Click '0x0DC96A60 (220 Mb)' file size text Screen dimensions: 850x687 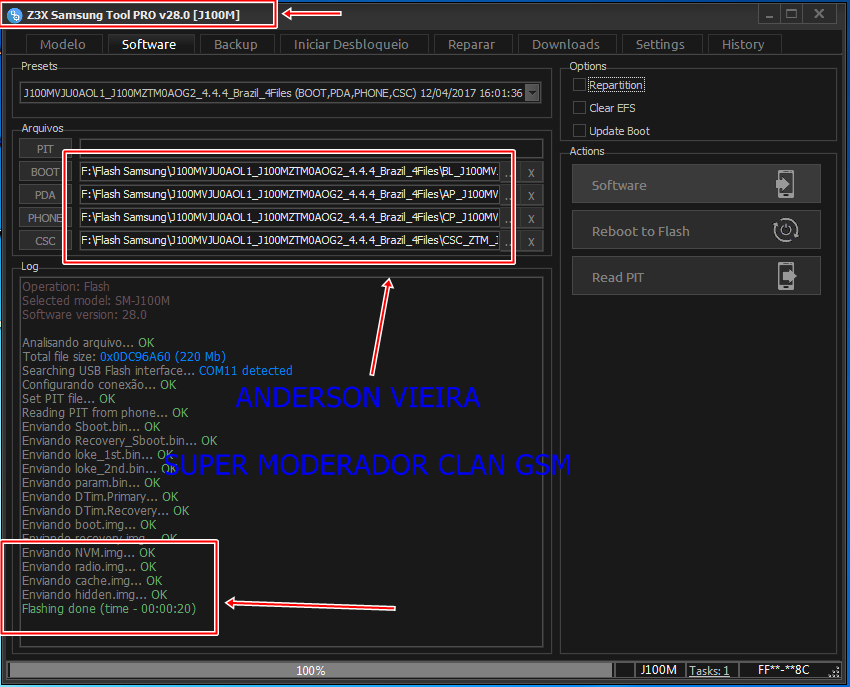163,357
